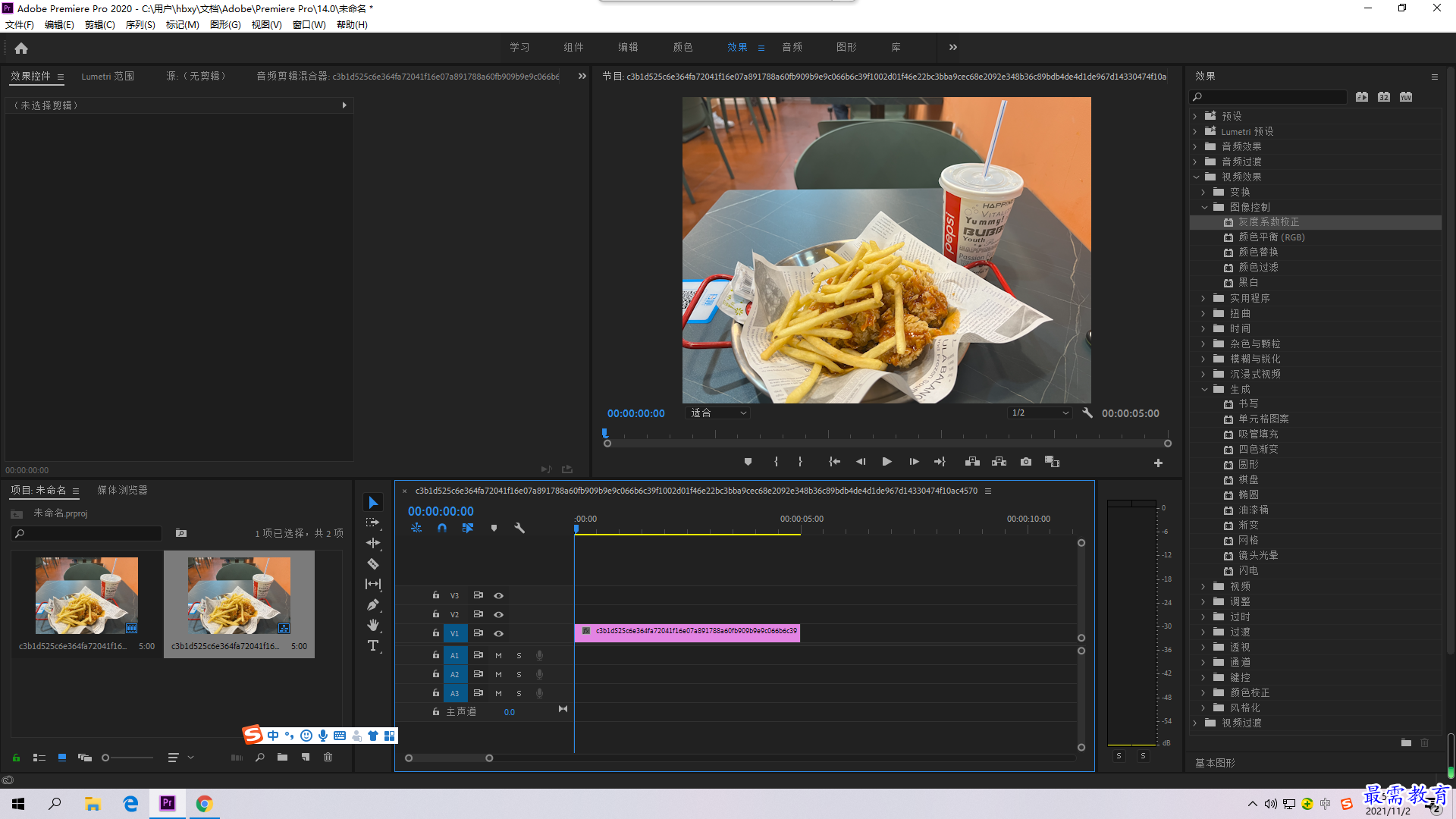The height and width of the screenshot is (819, 1456).
Task: Click the effects search field
Action: 1268,97
